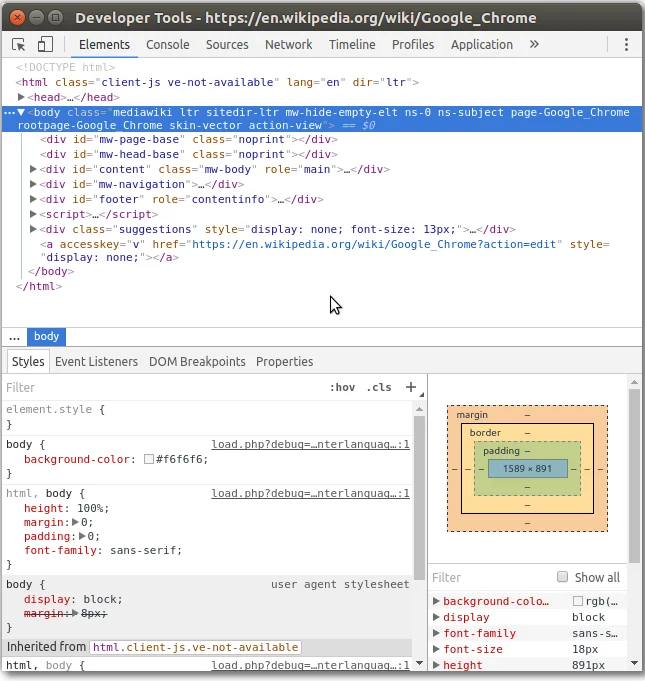Follow the Google_Chrome?action=edit href link
The width and height of the screenshot is (645, 681).
pyautogui.click(x=374, y=244)
